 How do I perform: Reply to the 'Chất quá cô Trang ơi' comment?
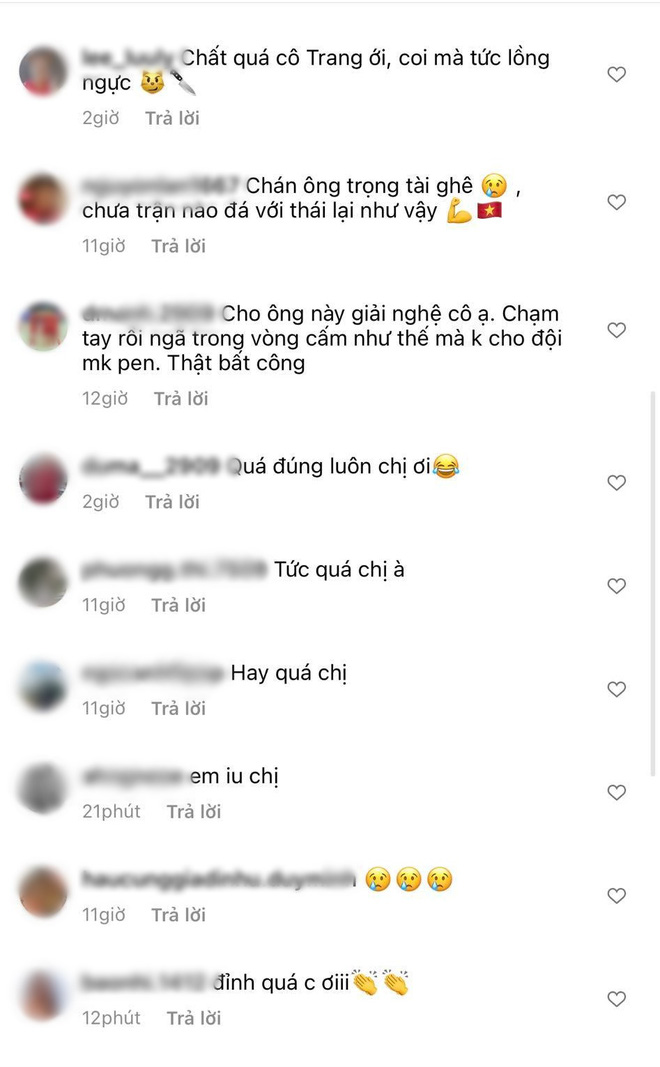pos(172,118)
